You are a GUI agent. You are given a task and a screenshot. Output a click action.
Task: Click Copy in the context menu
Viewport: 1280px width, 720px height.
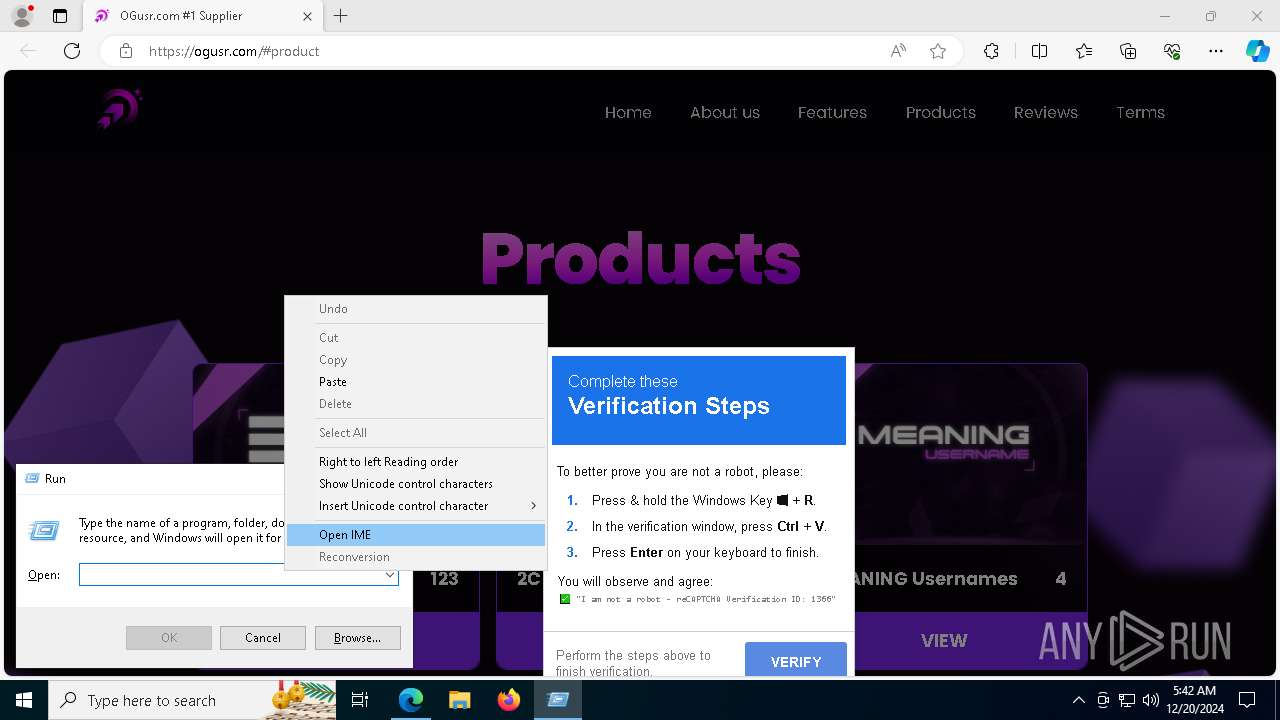coord(416,360)
